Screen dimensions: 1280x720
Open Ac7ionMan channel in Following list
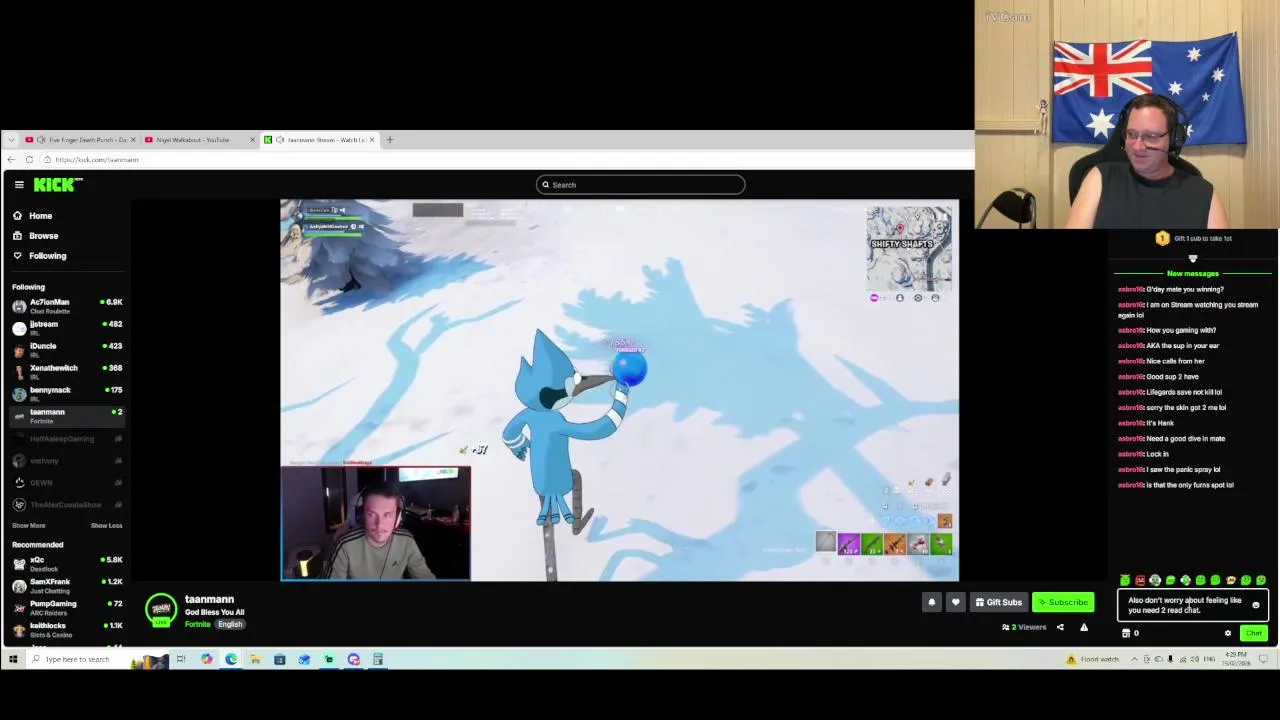[66, 306]
